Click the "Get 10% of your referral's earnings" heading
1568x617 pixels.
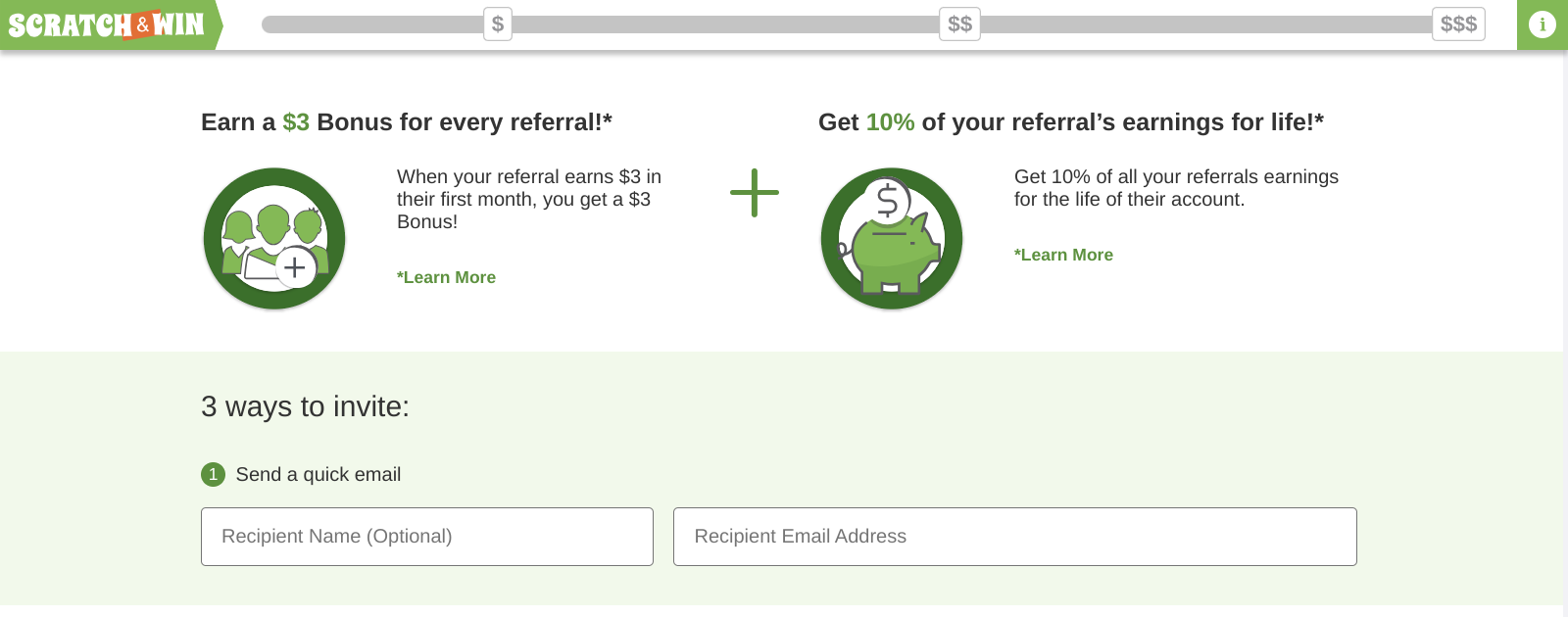(1070, 122)
